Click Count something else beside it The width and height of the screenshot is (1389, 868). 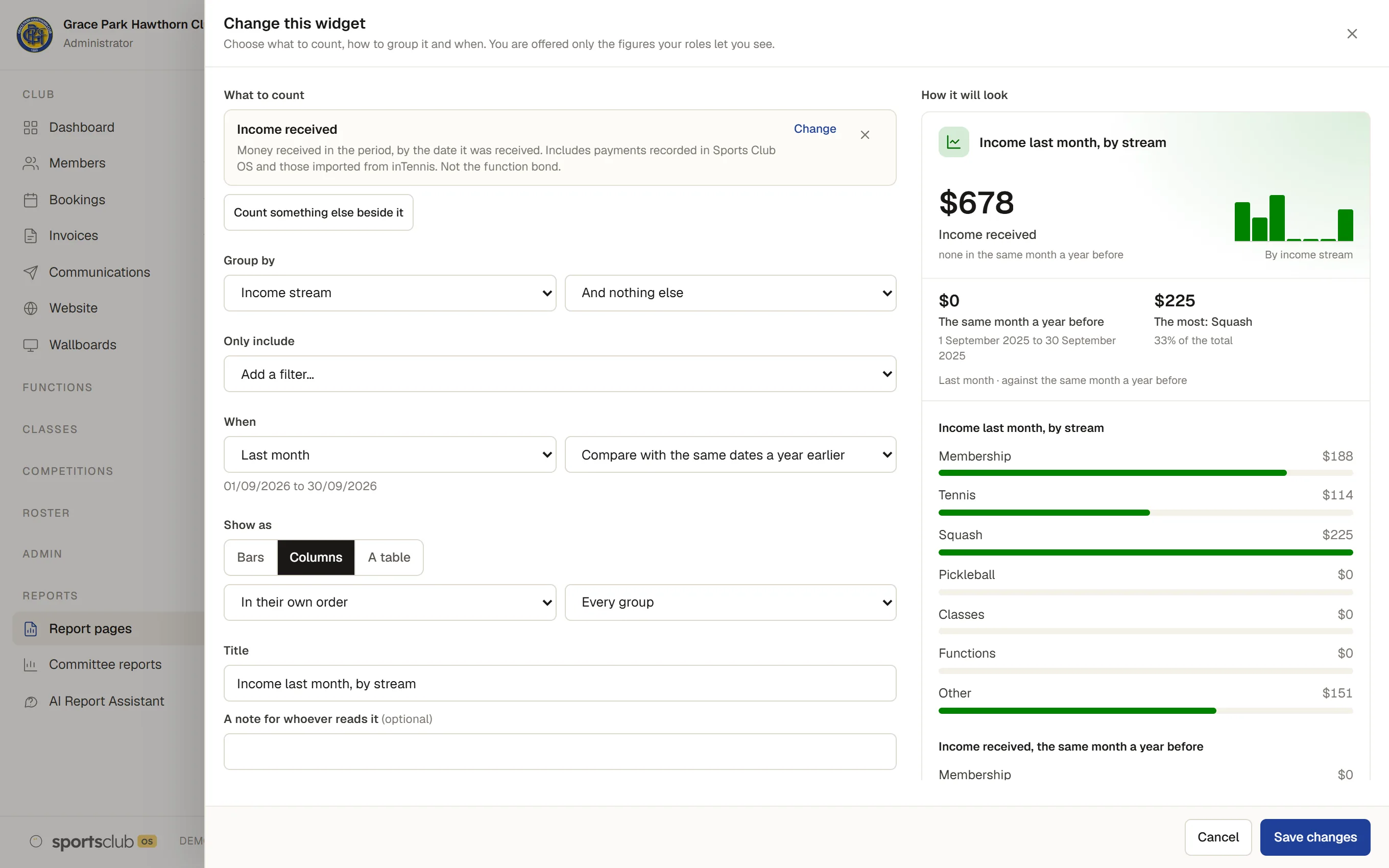pos(318,212)
